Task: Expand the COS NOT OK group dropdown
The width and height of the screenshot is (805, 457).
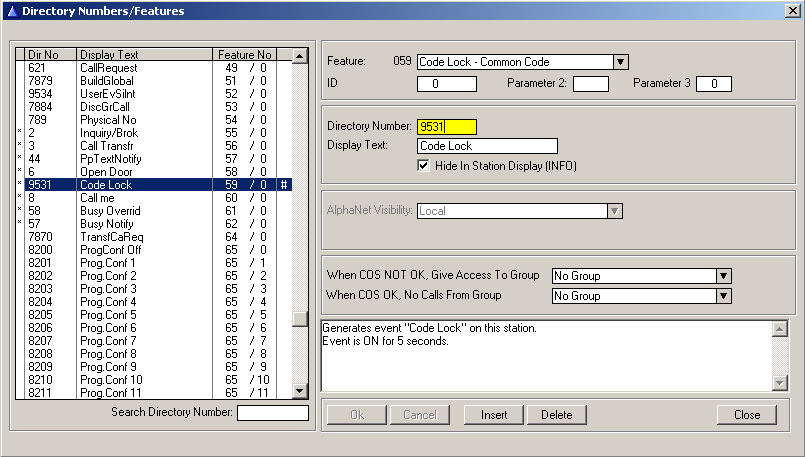Action: (x=724, y=276)
